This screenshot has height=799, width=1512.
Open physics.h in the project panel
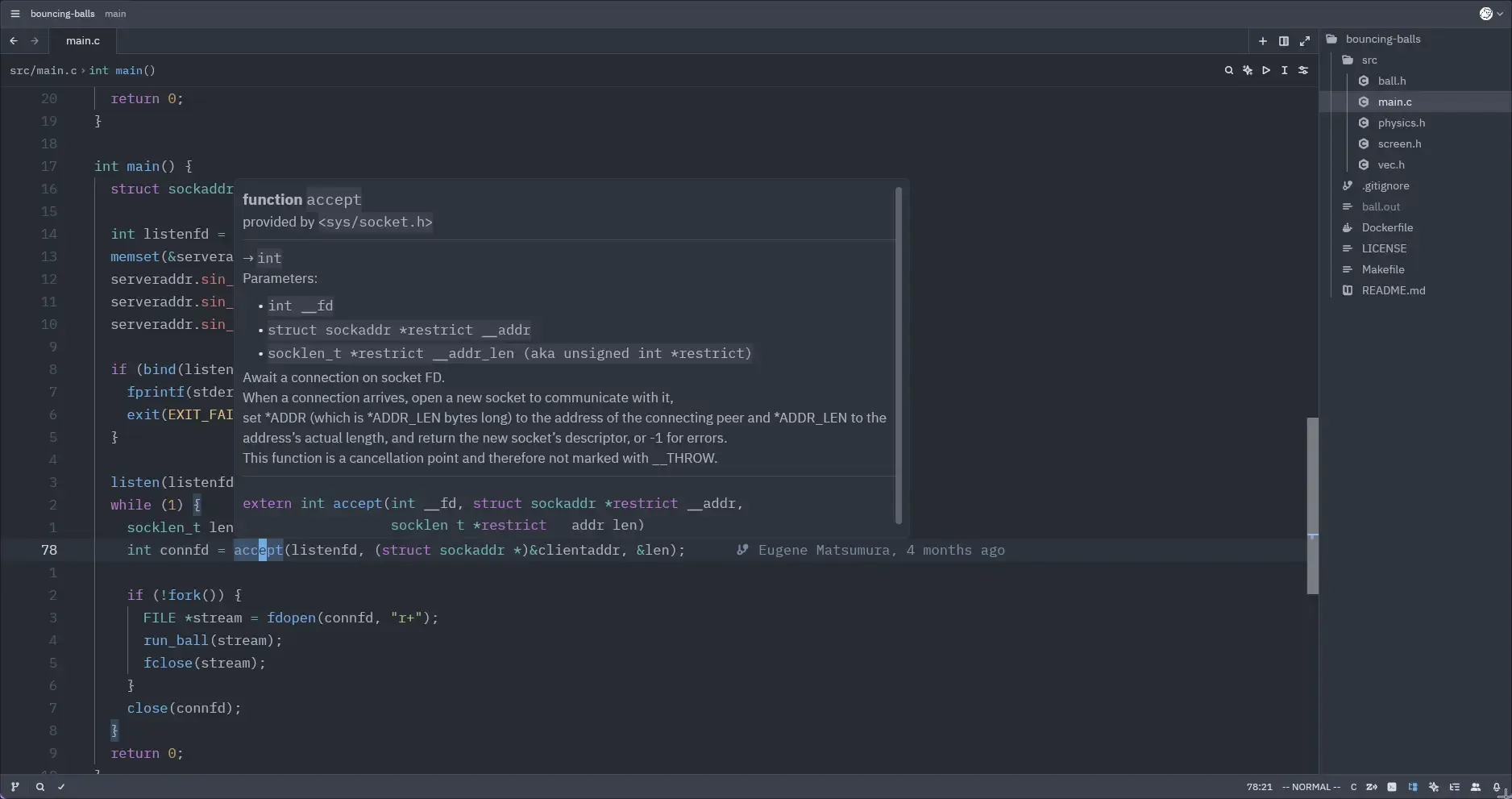click(1401, 123)
